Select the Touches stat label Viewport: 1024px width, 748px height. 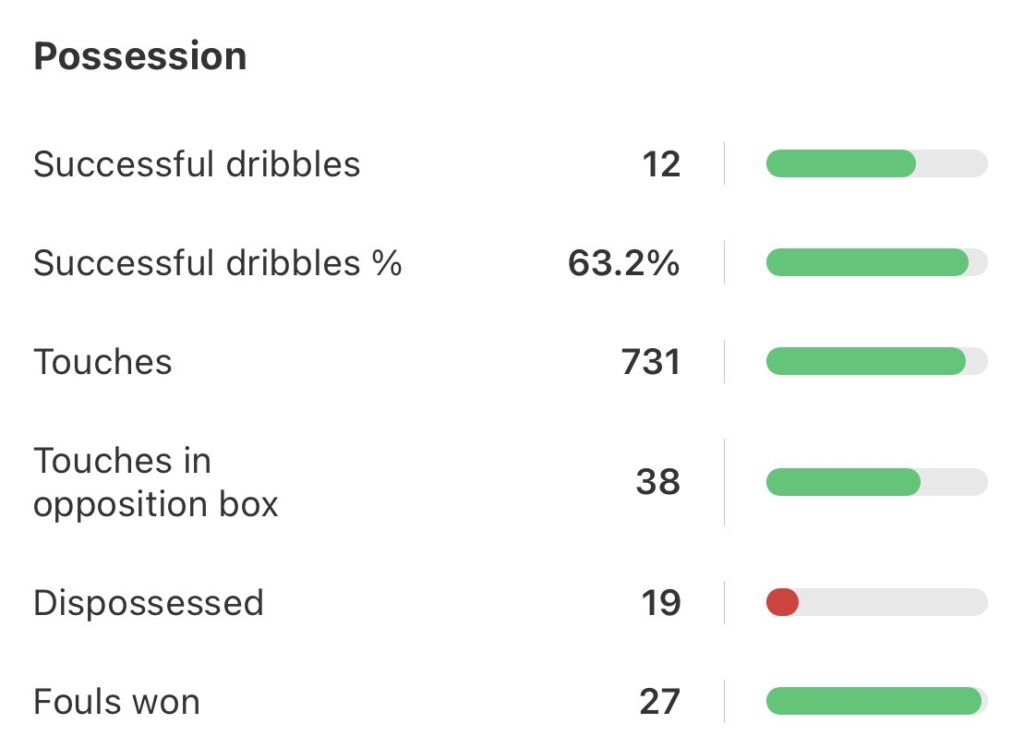(x=103, y=362)
